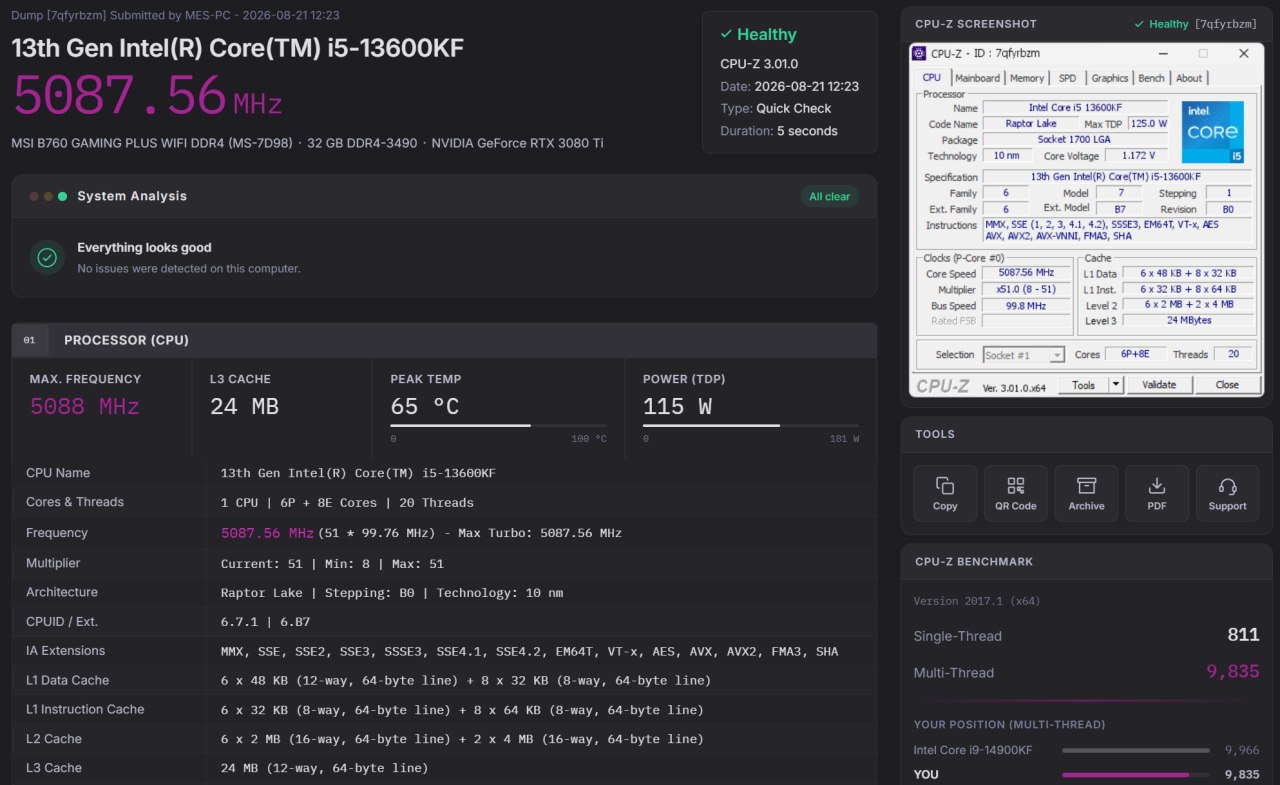Click the CPU Name row value
1280x785 pixels.
(x=357, y=473)
